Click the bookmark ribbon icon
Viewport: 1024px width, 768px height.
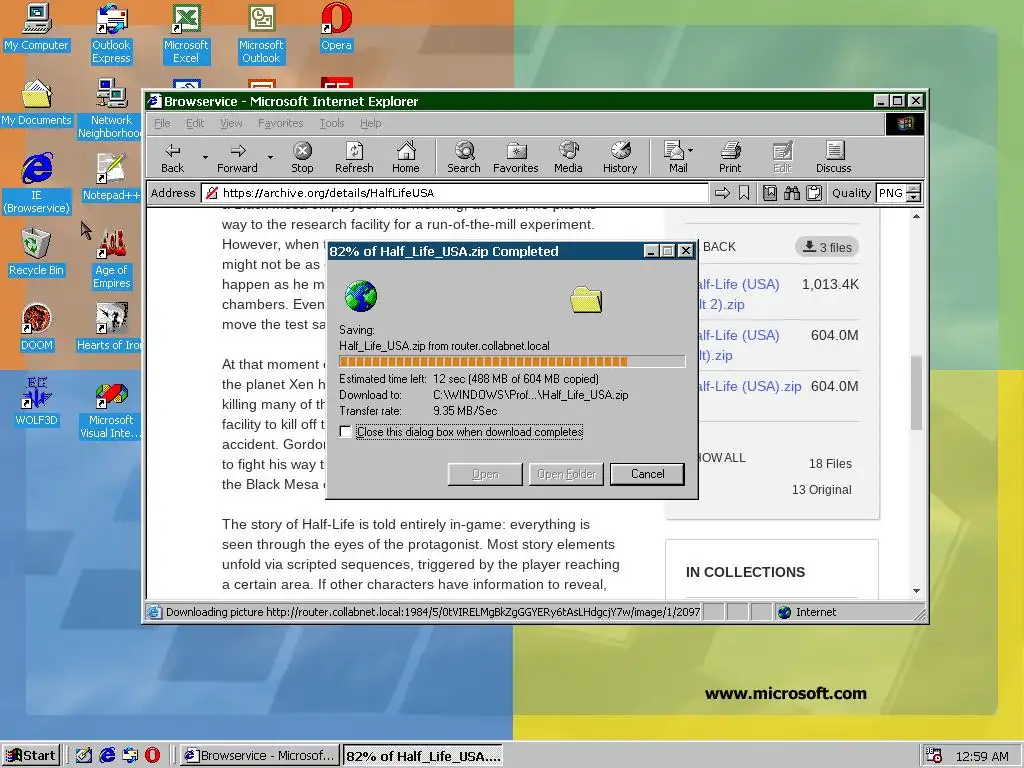pyautogui.click(x=744, y=193)
